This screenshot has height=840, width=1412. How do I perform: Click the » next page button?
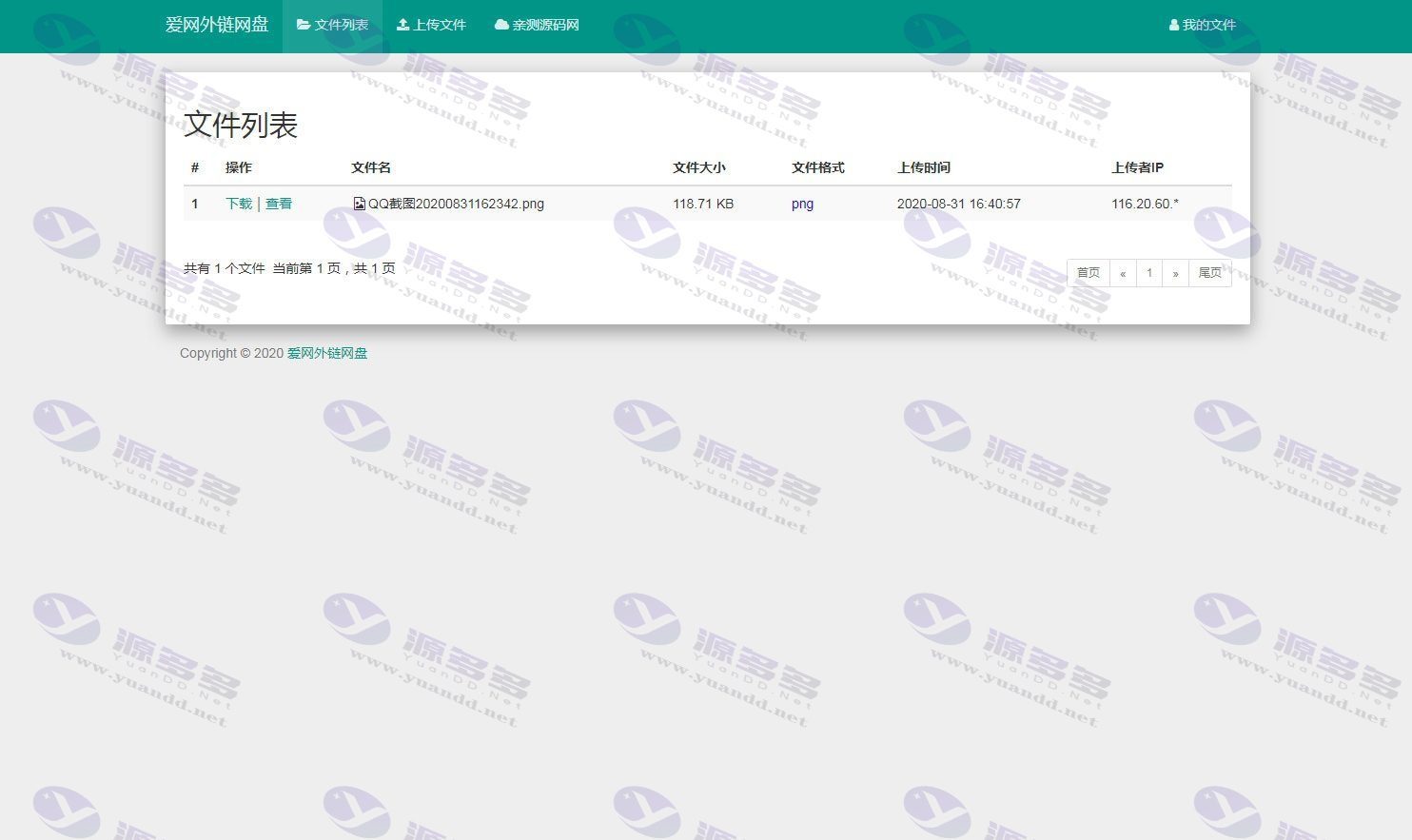click(1175, 273)
